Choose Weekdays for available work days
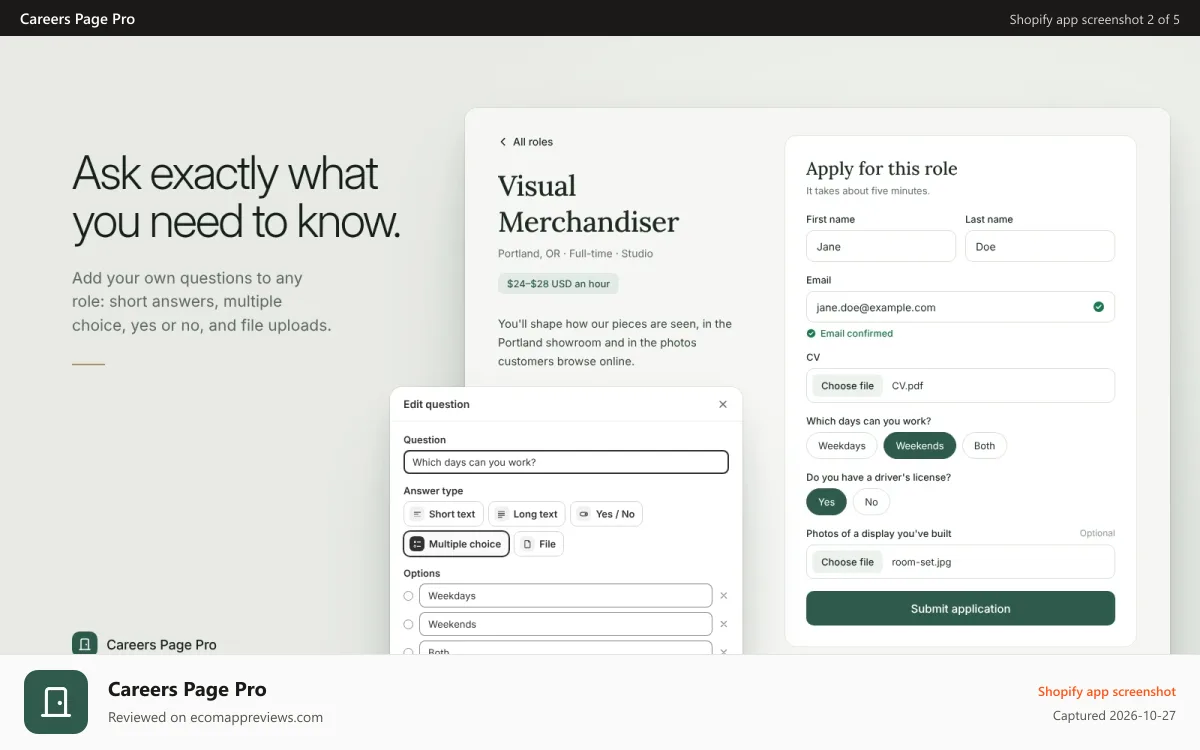 (842, 446)
